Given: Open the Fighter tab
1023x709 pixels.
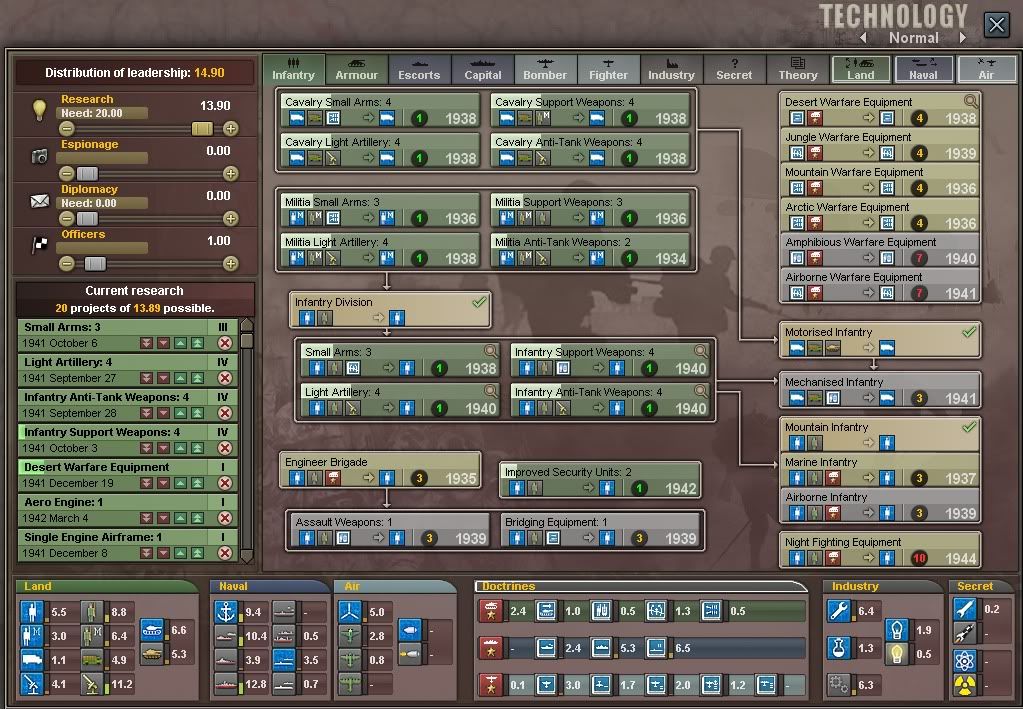Looking at the screenshot, I should pos(608,69).
